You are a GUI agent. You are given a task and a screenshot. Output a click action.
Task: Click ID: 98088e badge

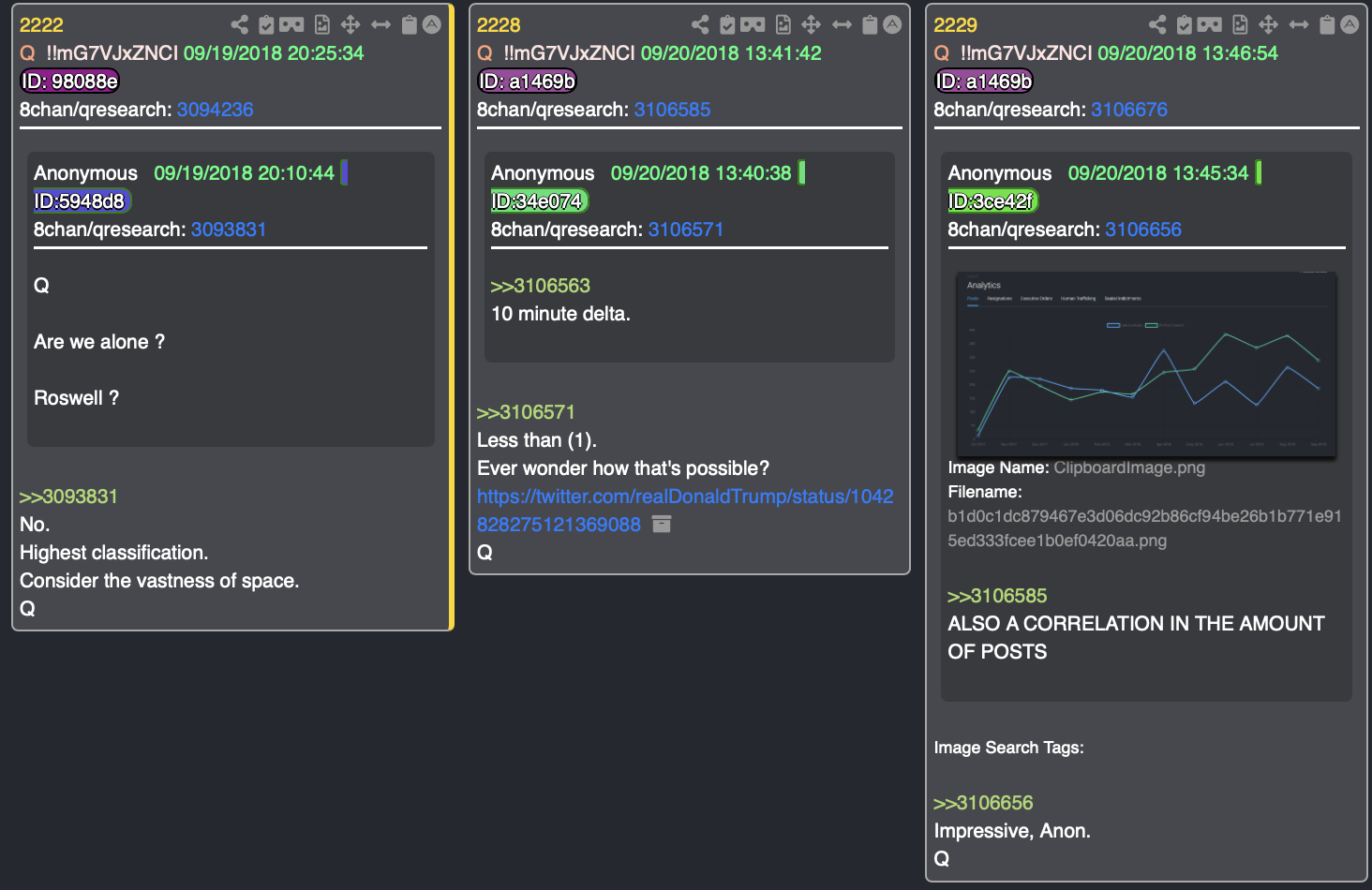click(70, 82)
